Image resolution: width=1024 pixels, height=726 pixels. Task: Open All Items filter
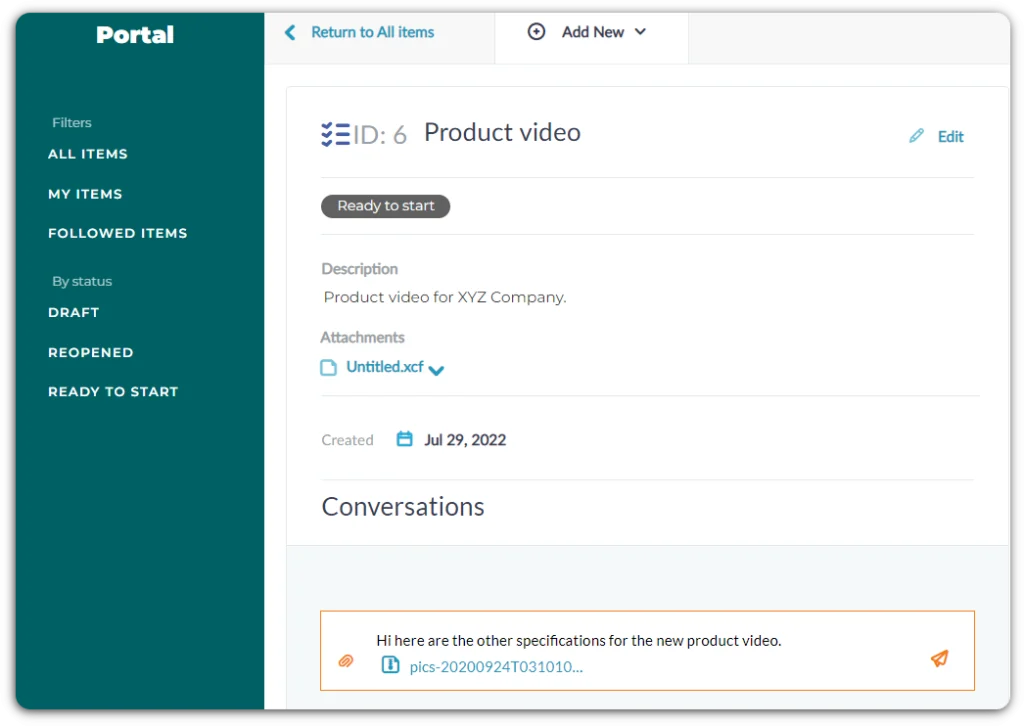coord(88,154)
